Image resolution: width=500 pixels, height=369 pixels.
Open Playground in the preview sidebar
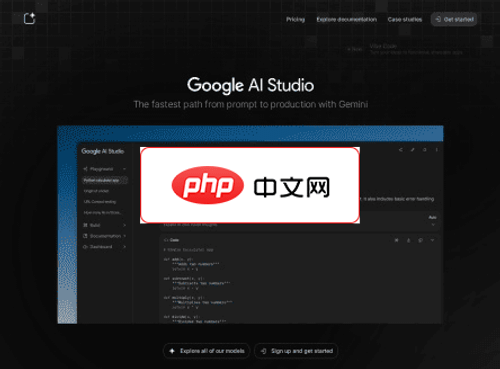coord(101,169)
